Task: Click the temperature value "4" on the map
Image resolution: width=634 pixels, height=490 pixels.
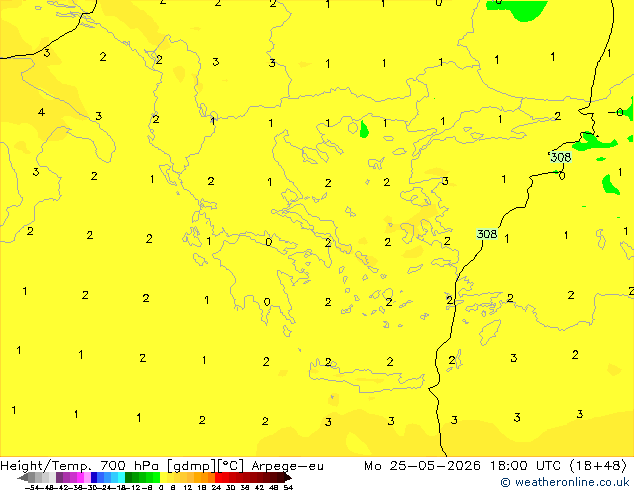Action: point(41,112)
